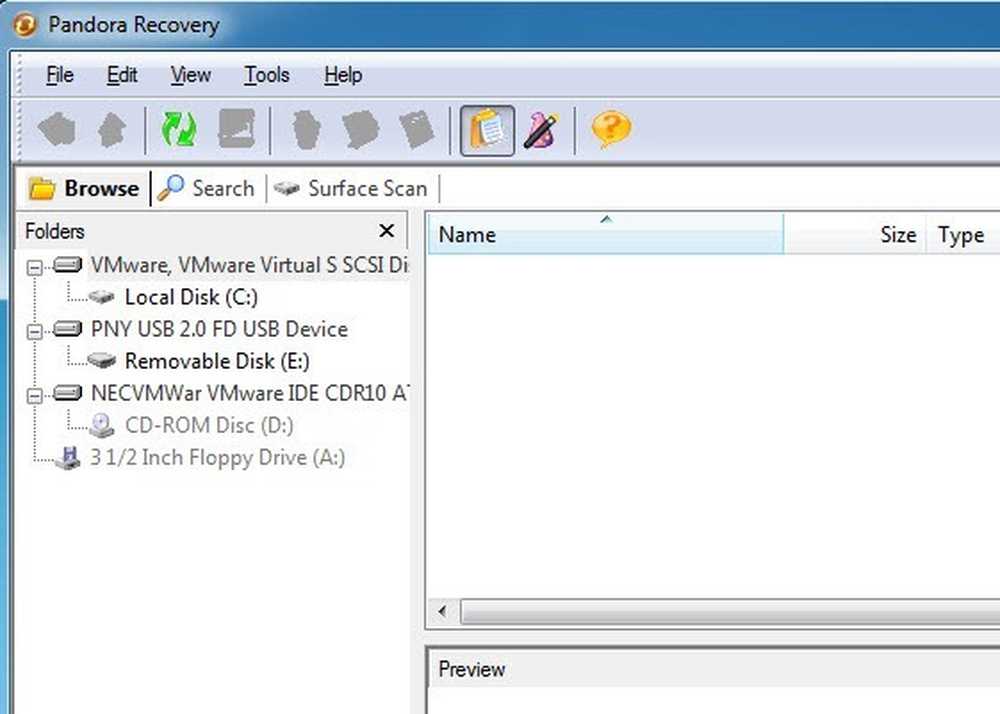The image size is (1000, 714).
Task: Switch to the Surface Scan tab
Action: click(351, 189)
